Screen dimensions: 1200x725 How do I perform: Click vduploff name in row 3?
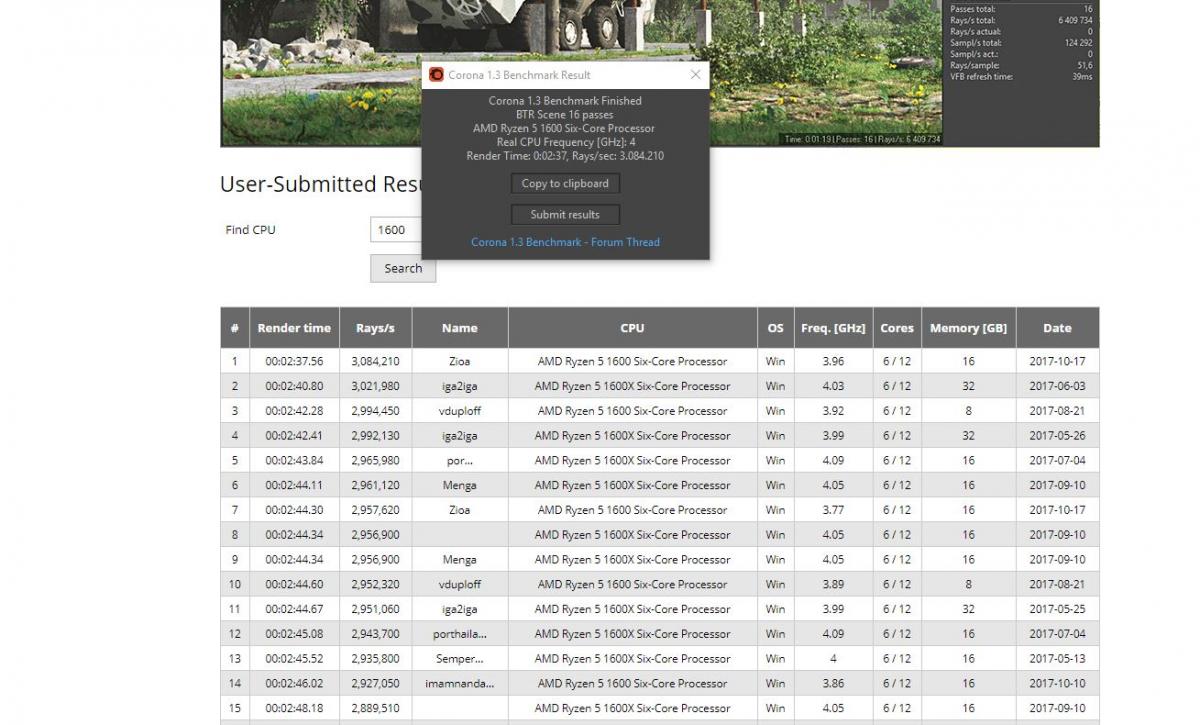460,411
